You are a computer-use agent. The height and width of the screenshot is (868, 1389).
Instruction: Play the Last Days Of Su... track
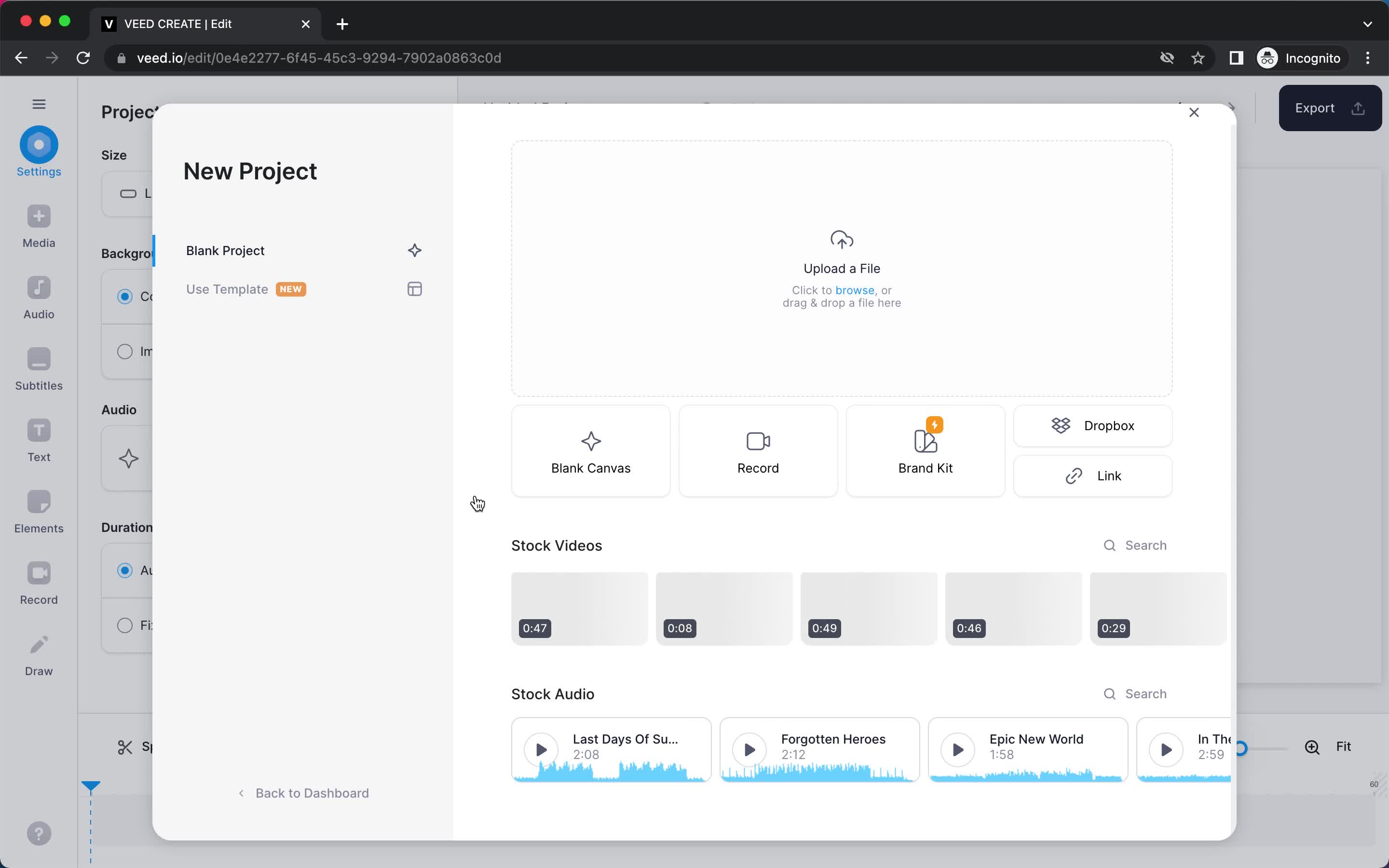[x=541, y=749]
